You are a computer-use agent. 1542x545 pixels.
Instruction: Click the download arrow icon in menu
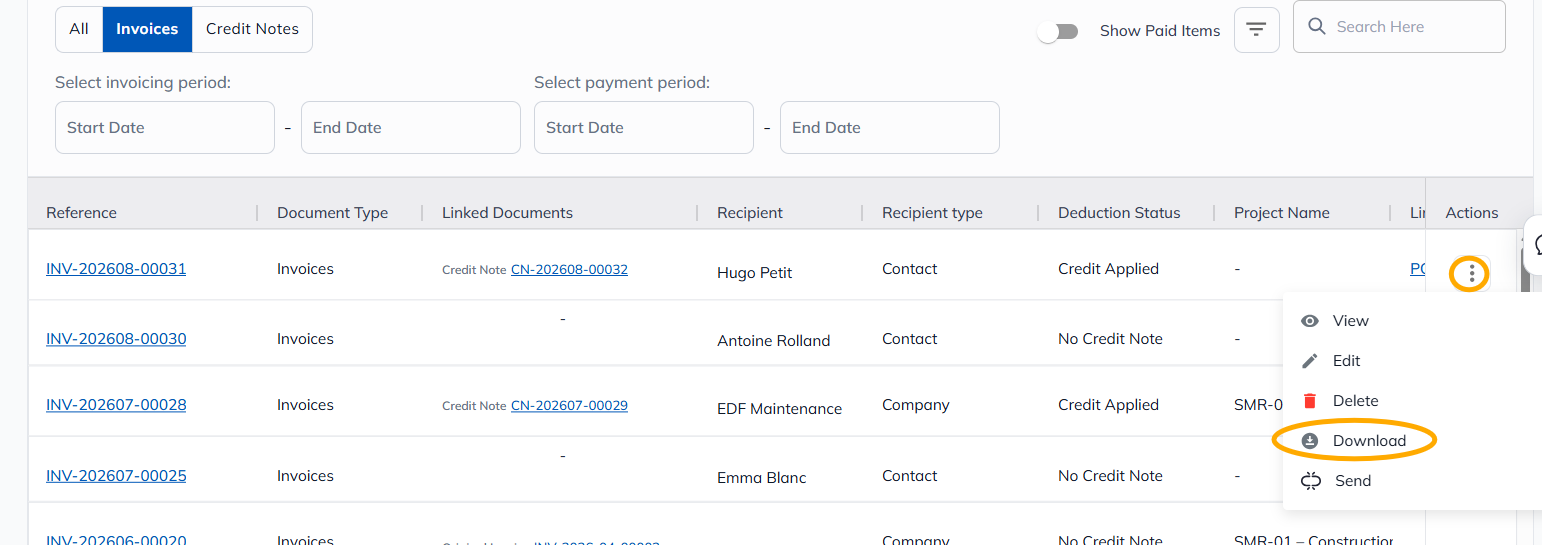tap(1309, 441)
